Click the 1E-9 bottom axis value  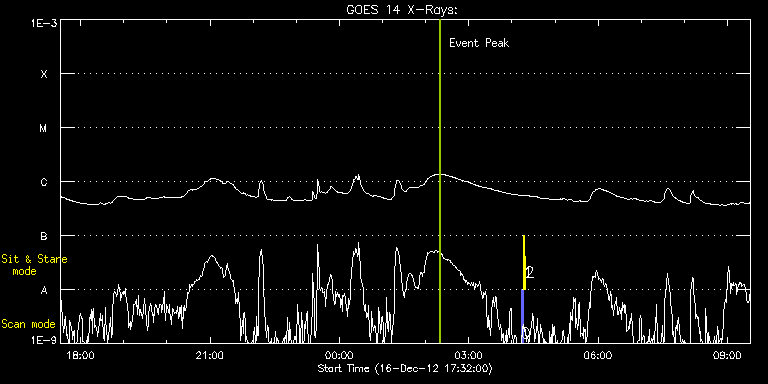[44, 339]
